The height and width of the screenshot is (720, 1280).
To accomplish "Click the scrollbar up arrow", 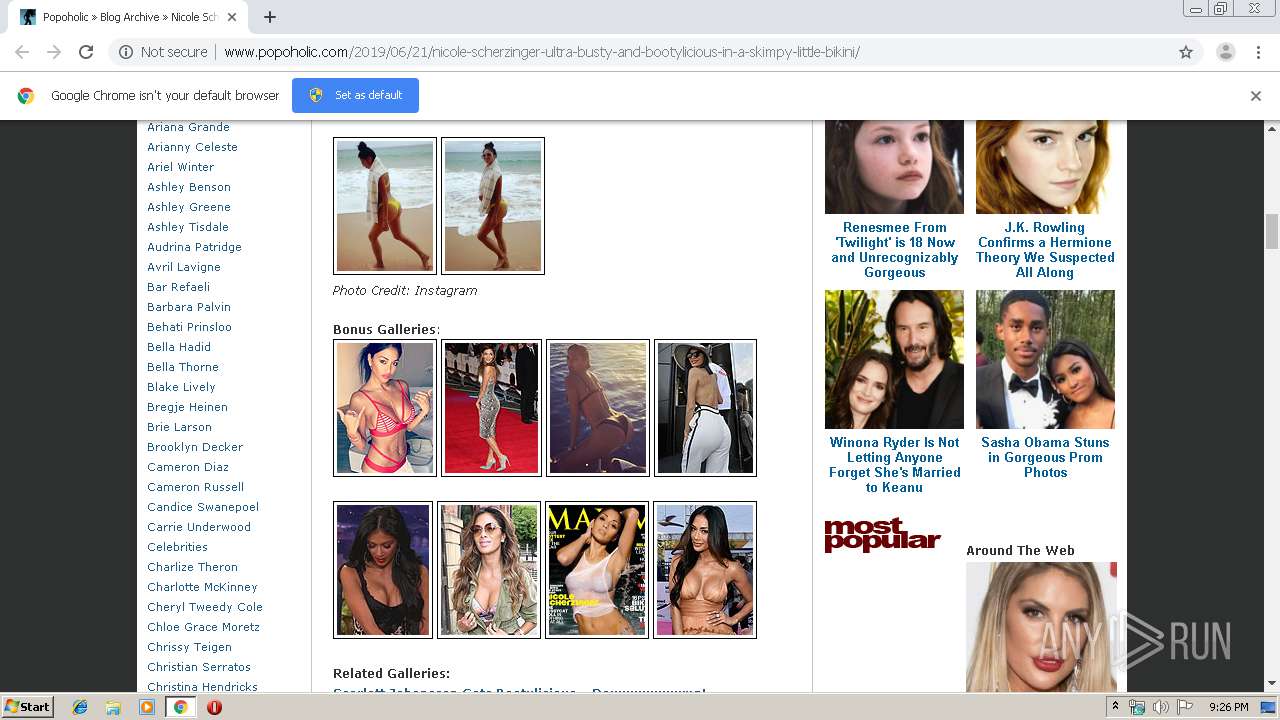I will tap(1272, 129).
